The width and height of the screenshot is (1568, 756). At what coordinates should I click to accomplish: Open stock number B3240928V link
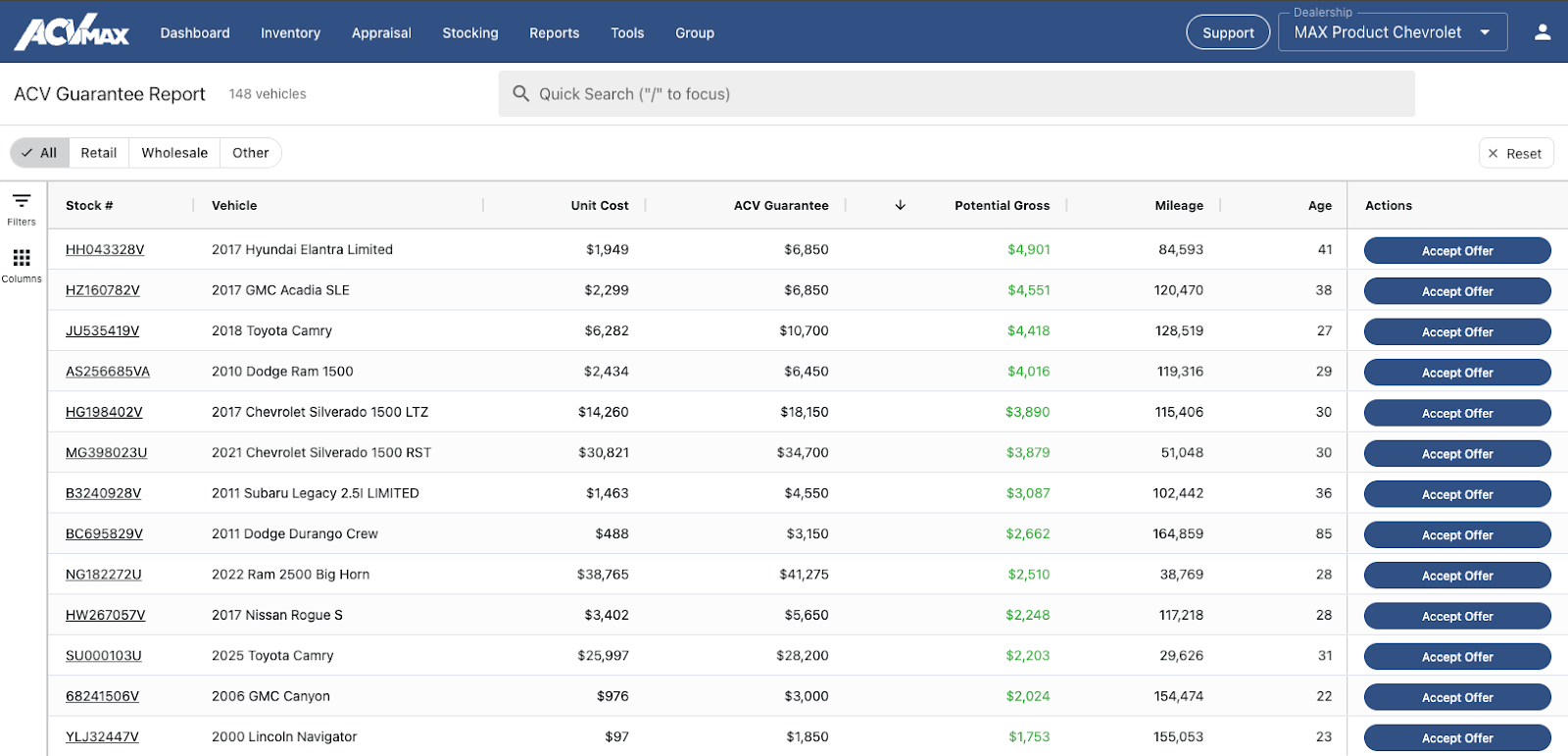(x=103, y=493)
